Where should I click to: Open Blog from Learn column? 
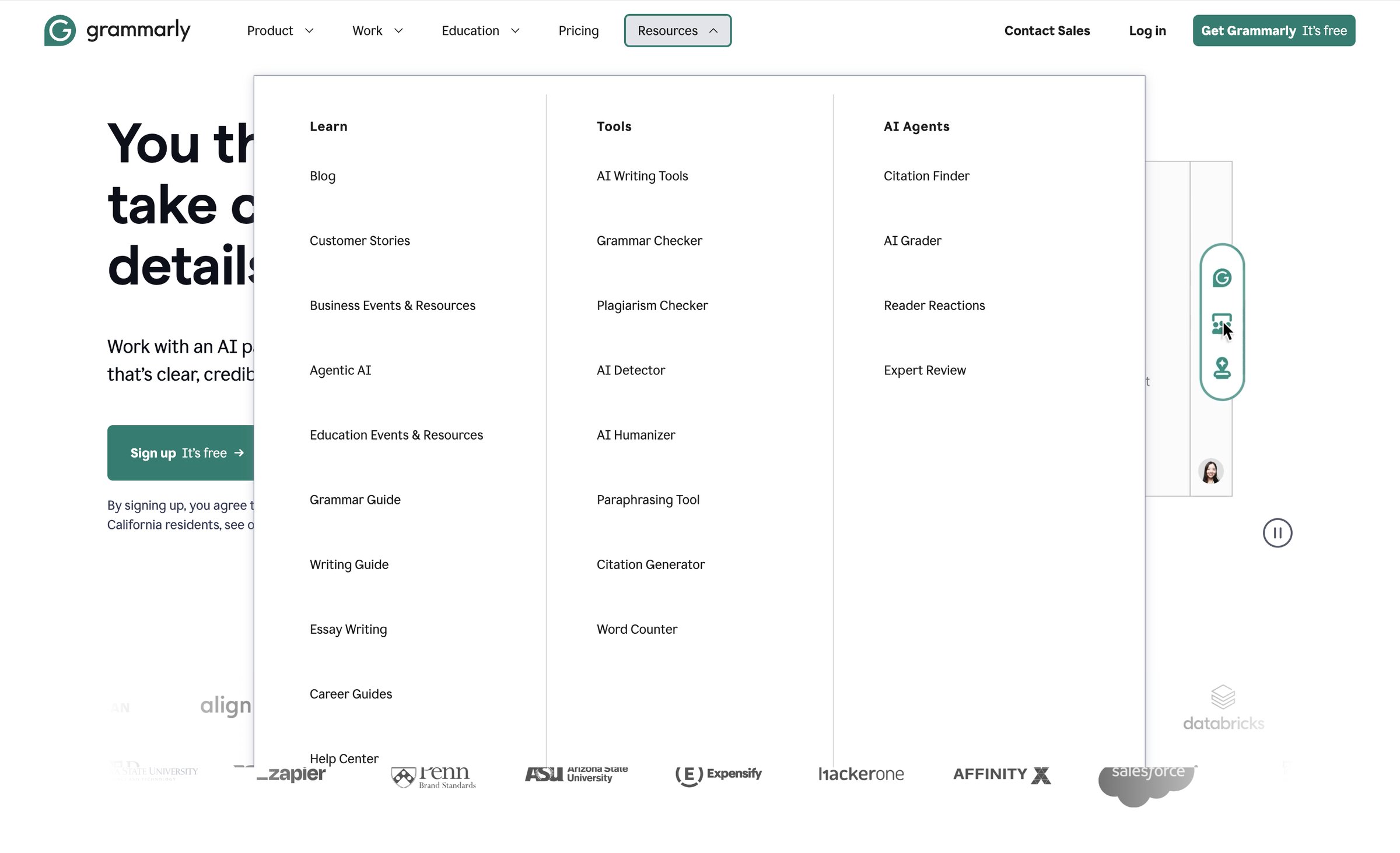[x=323, y=176]
